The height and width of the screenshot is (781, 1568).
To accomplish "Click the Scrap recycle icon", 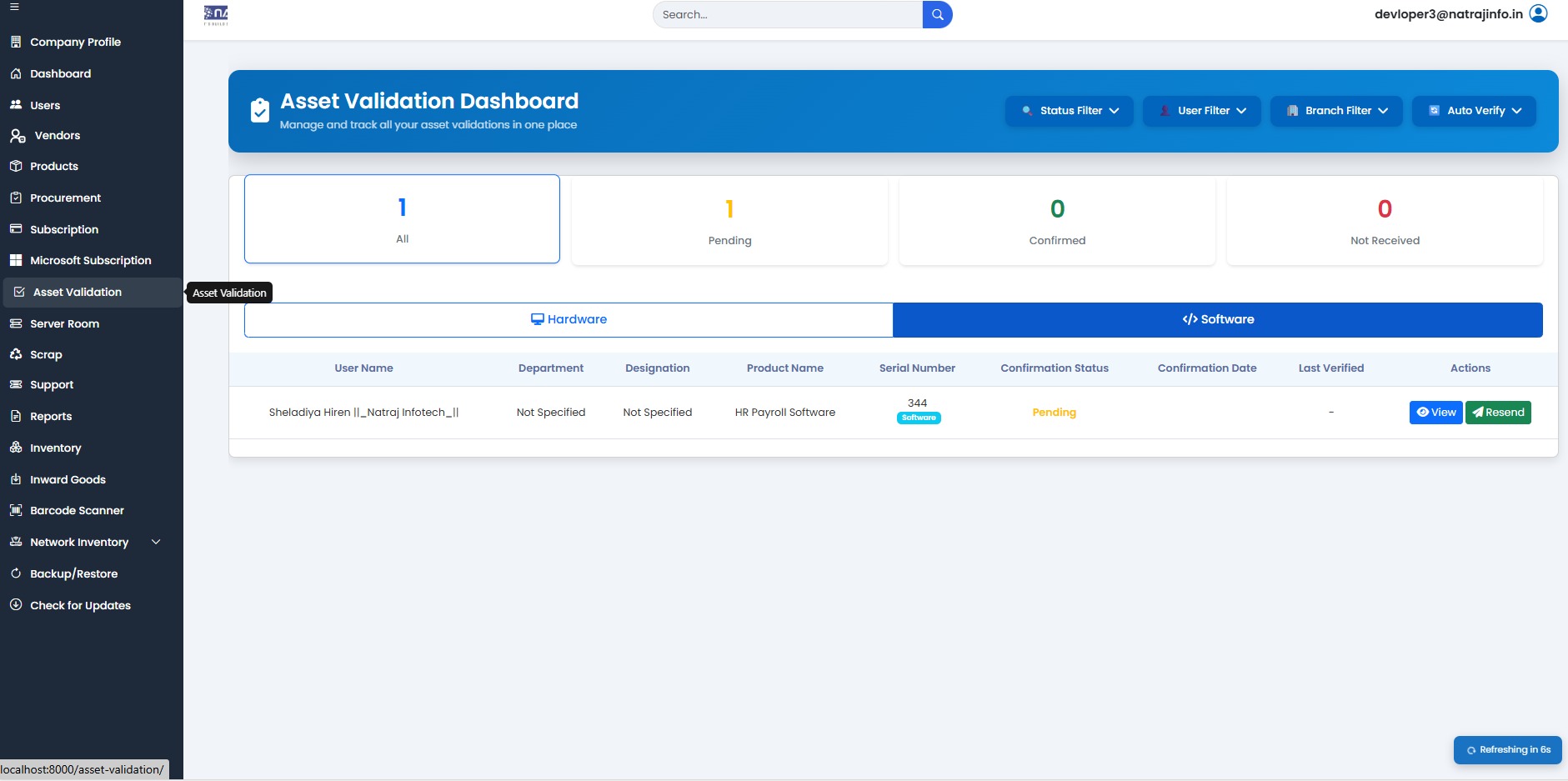I will pos(16,354).
